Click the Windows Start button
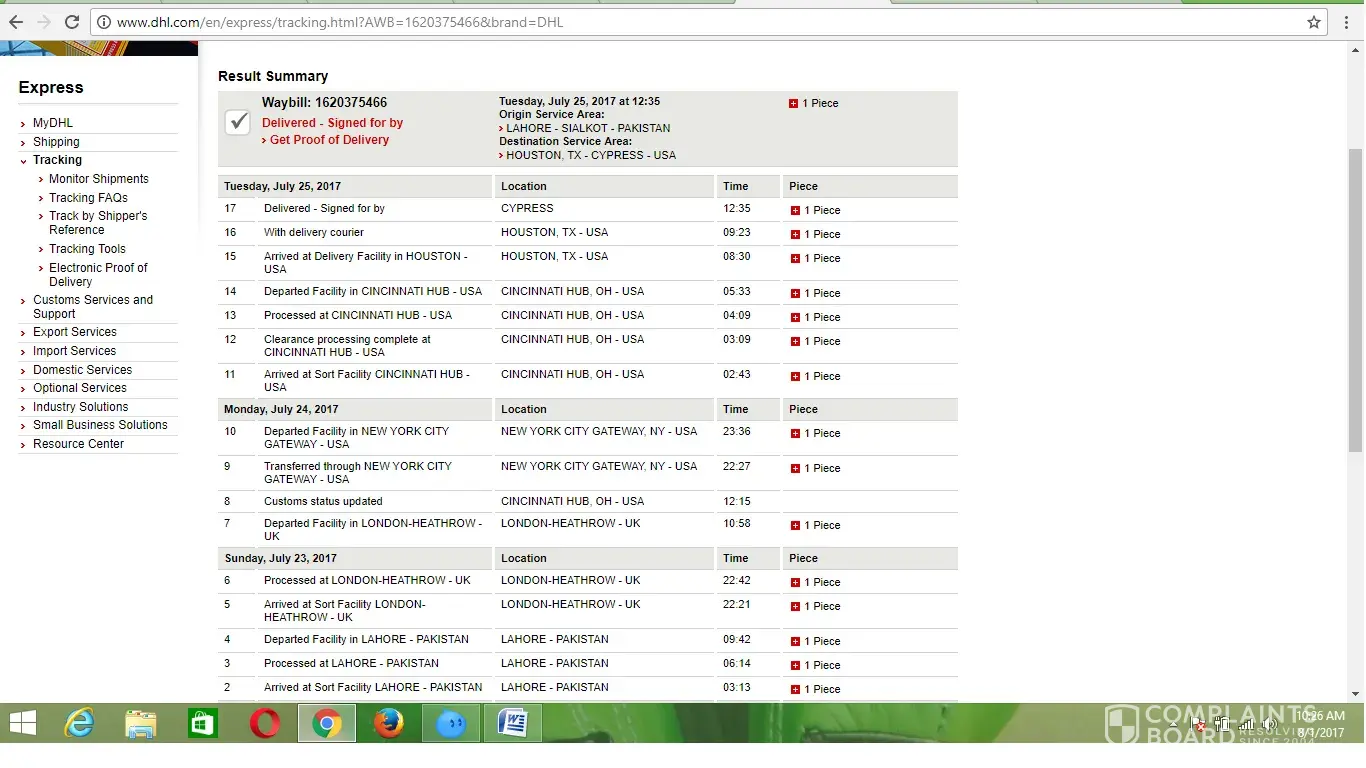This screenshot has height=768, width=1366. tap(22, 723)
